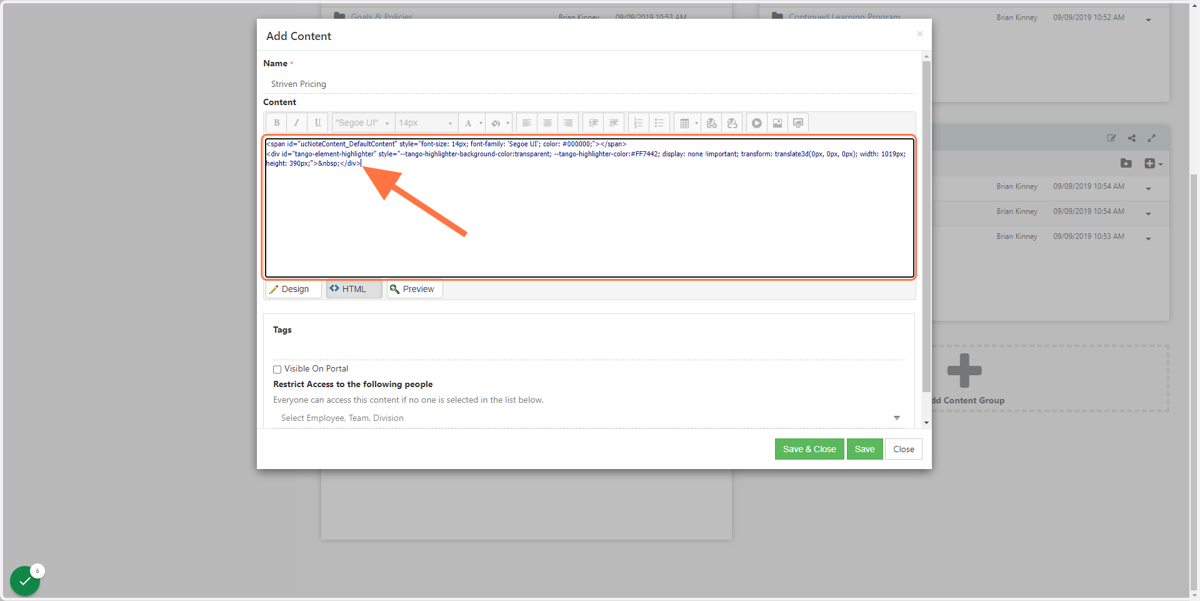Click the Add Content dialog title
Screen dimensions: 1200x601
tap(299, 36)
